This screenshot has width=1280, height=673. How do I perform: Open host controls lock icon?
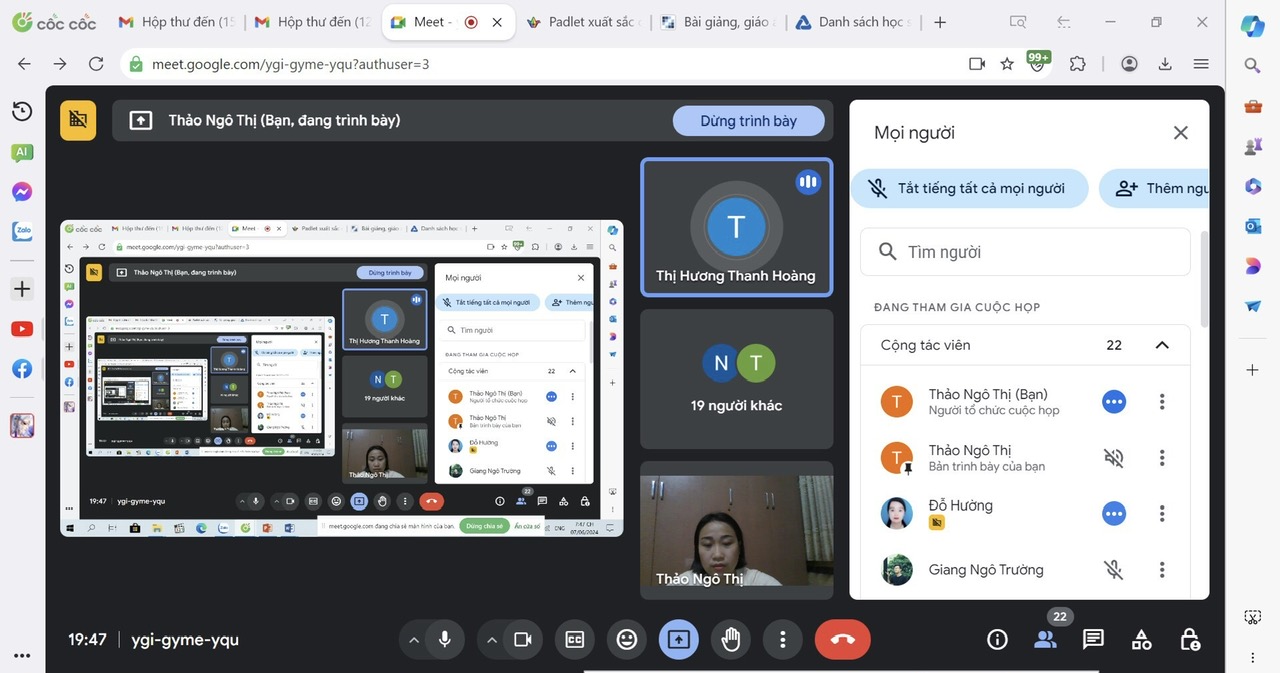[1189, 639]
